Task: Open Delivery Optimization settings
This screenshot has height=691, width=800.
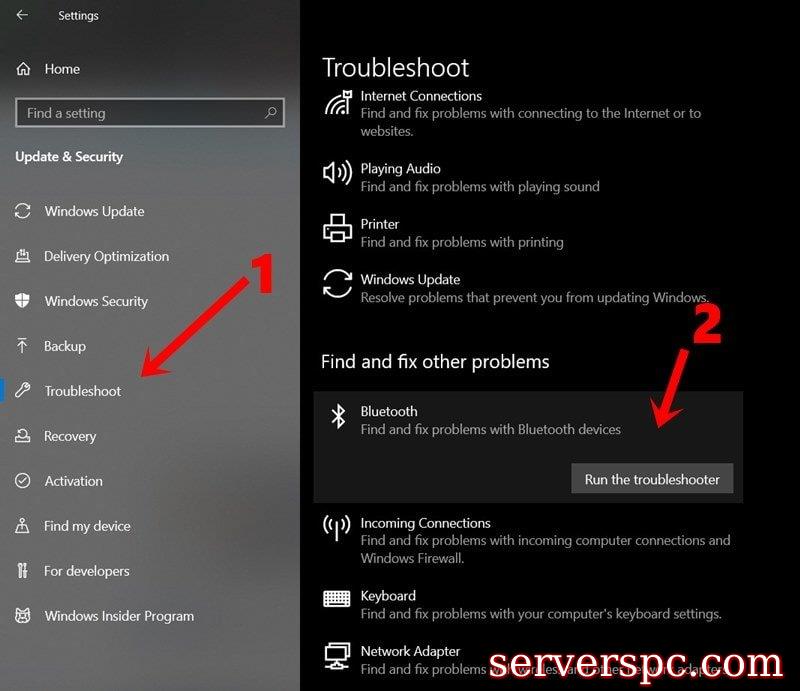Action: [x=92, y=256]
